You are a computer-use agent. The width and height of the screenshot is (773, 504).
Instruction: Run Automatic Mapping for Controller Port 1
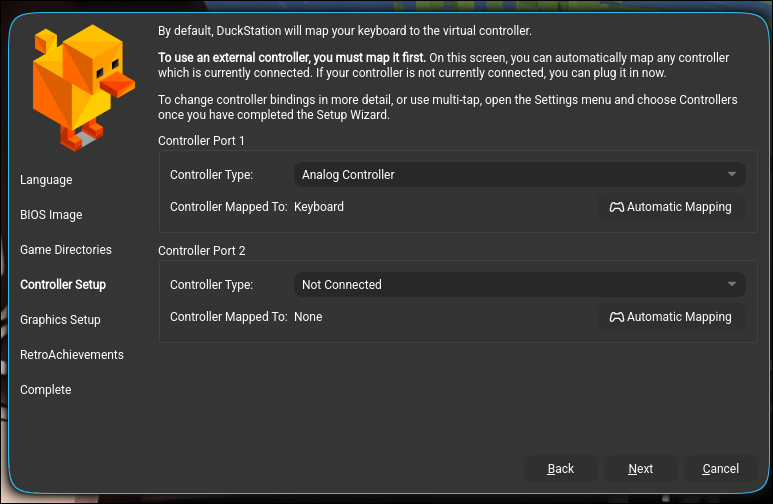coord(671,207)
